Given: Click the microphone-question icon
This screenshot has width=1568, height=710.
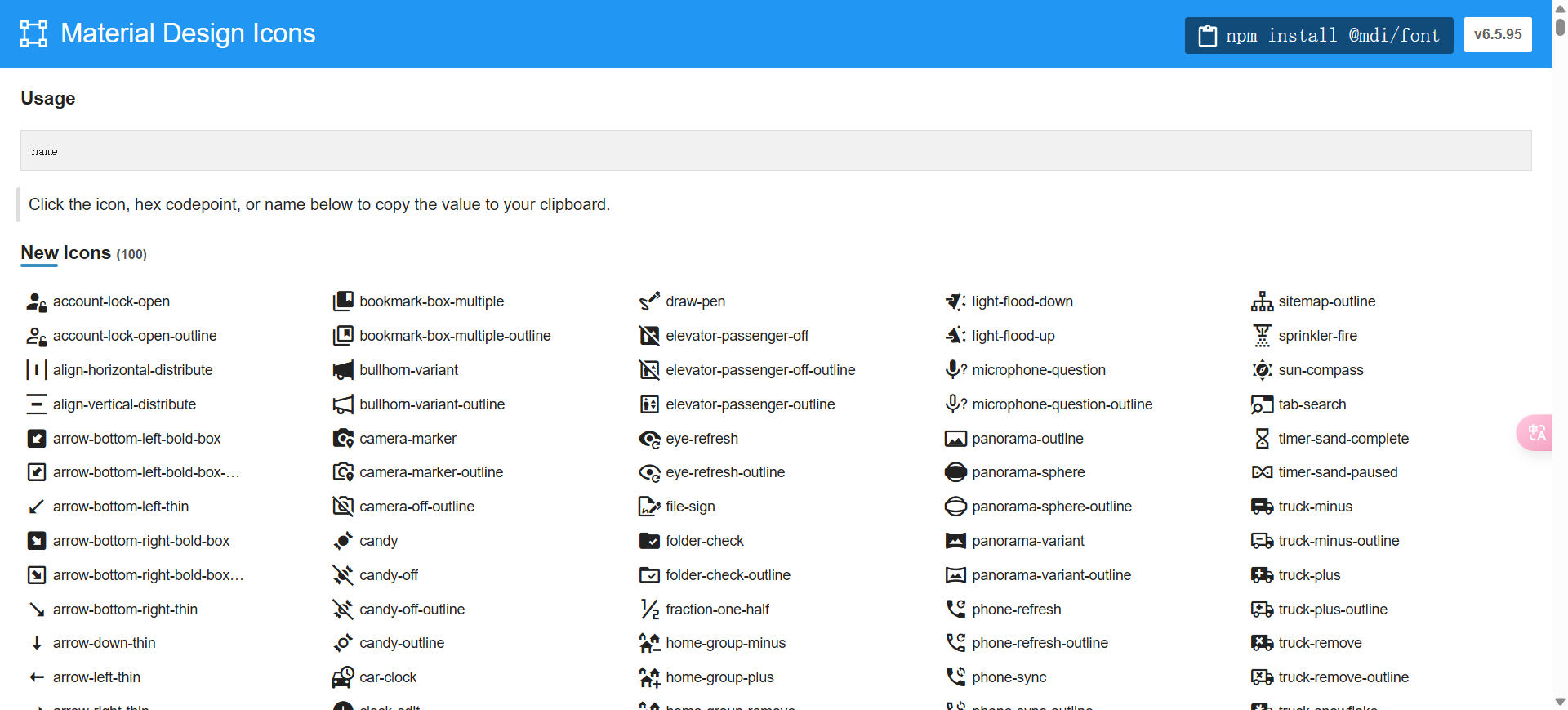Looking at the screenshot, I should pos(955,370).
